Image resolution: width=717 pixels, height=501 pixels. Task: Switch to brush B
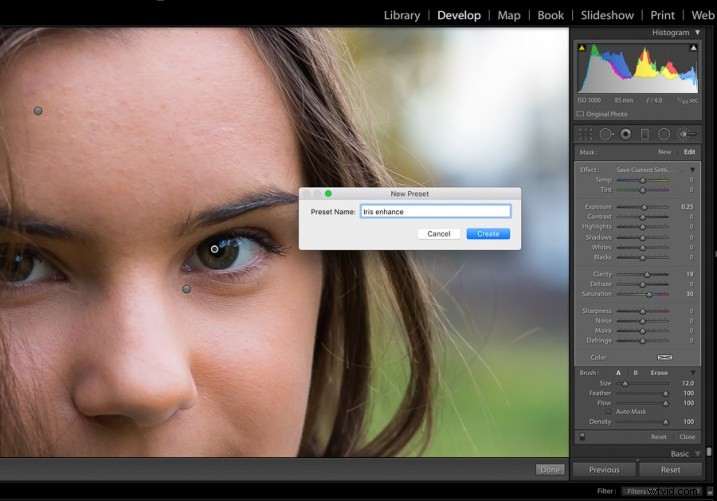[x=635, y=373]
